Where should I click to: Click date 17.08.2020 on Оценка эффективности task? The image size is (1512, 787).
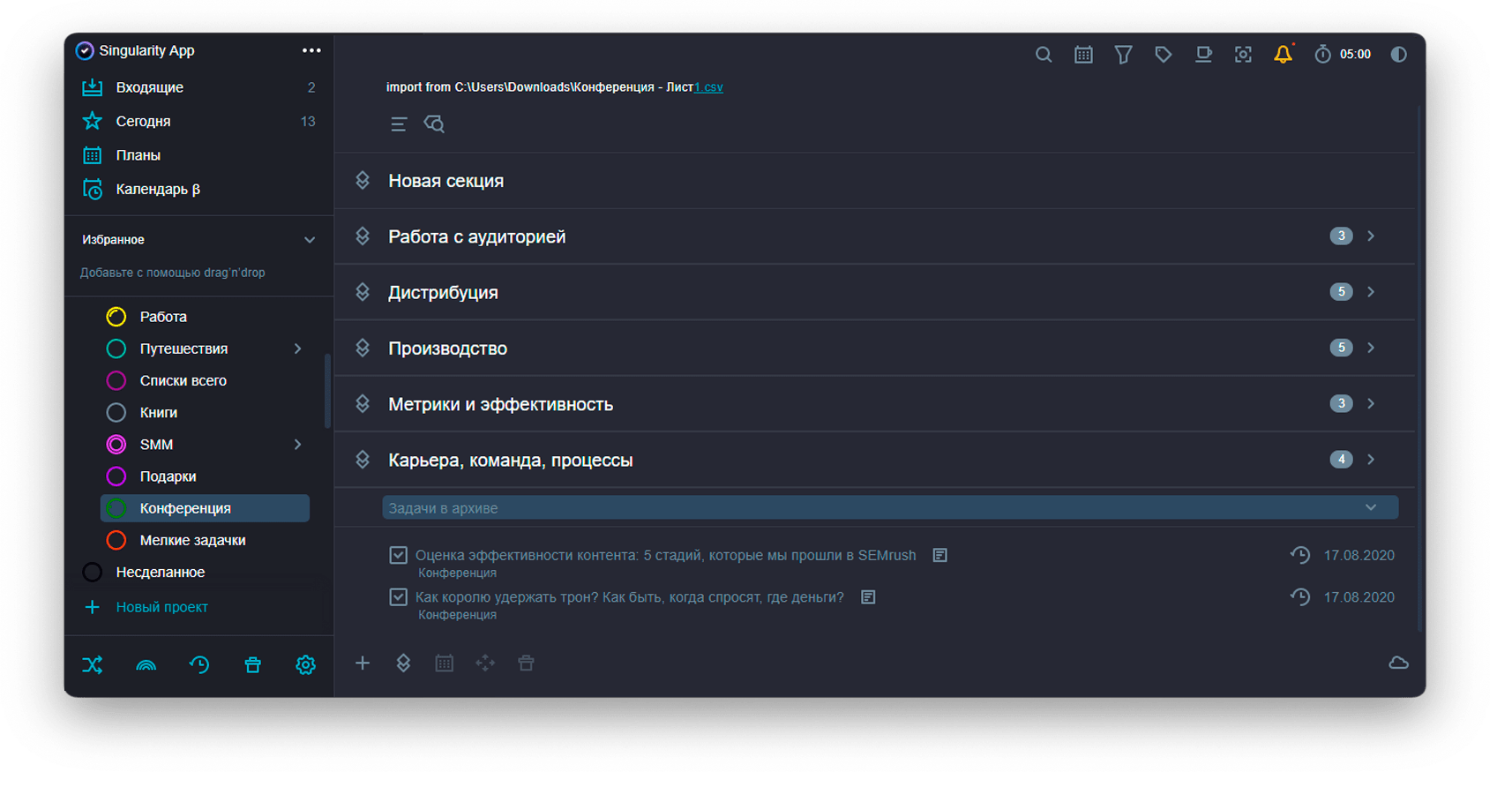(1359, 556)
